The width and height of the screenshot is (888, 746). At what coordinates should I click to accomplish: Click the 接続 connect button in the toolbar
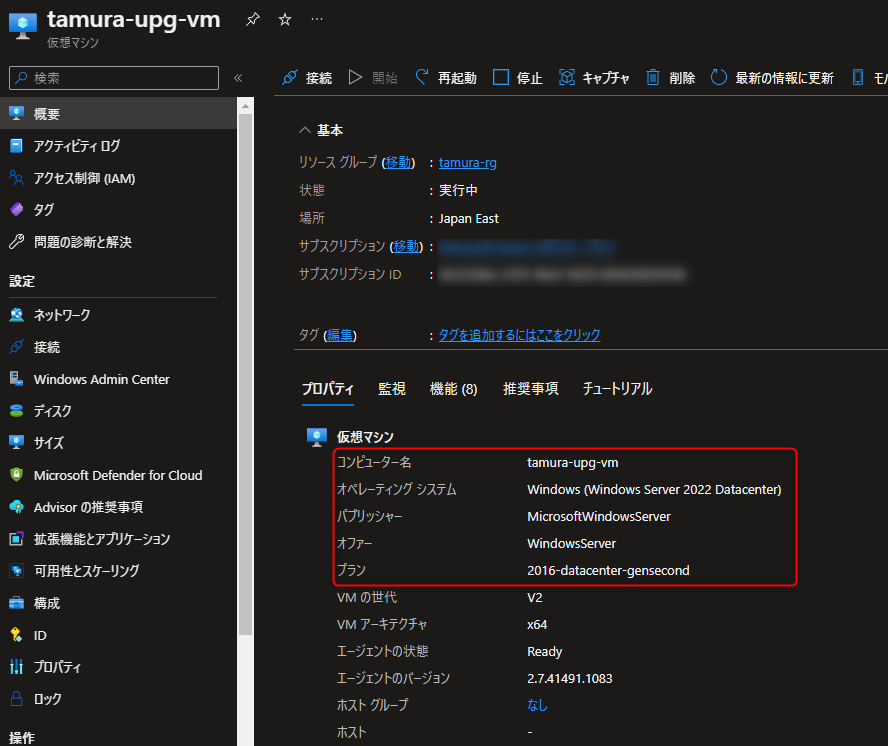[307, 78]
